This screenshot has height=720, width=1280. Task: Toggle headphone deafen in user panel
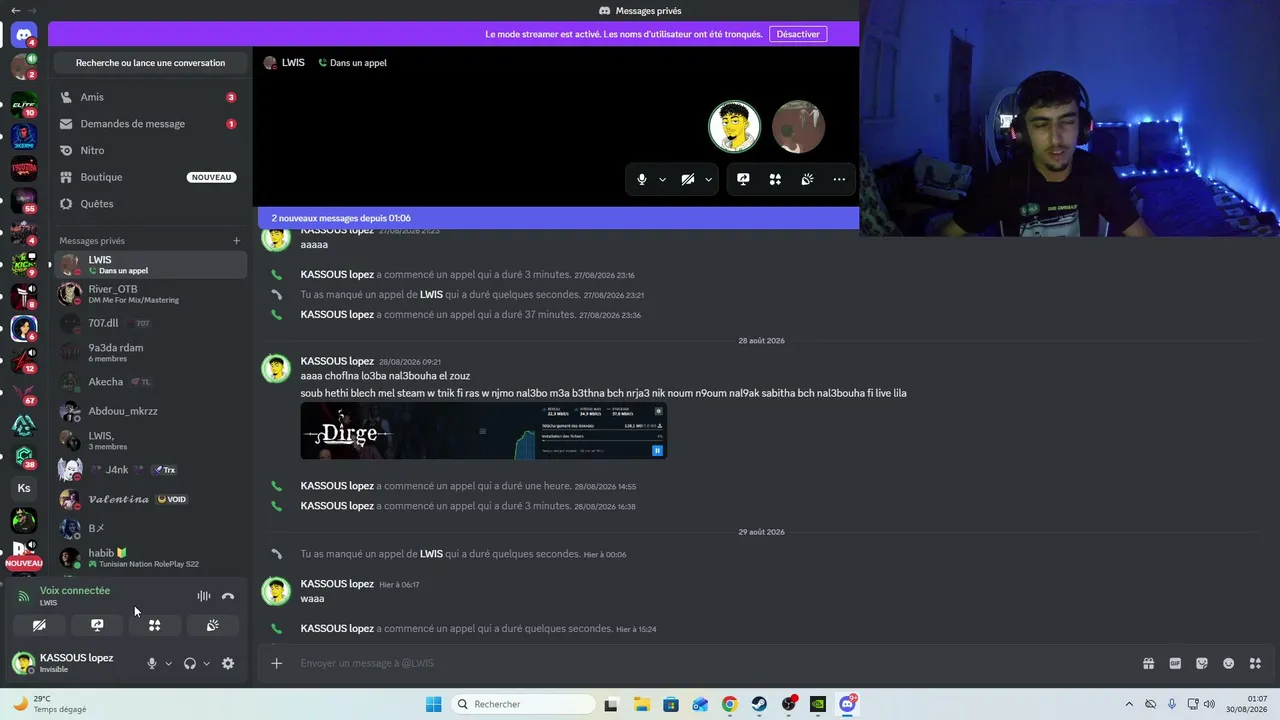click(x=190, y=663)
